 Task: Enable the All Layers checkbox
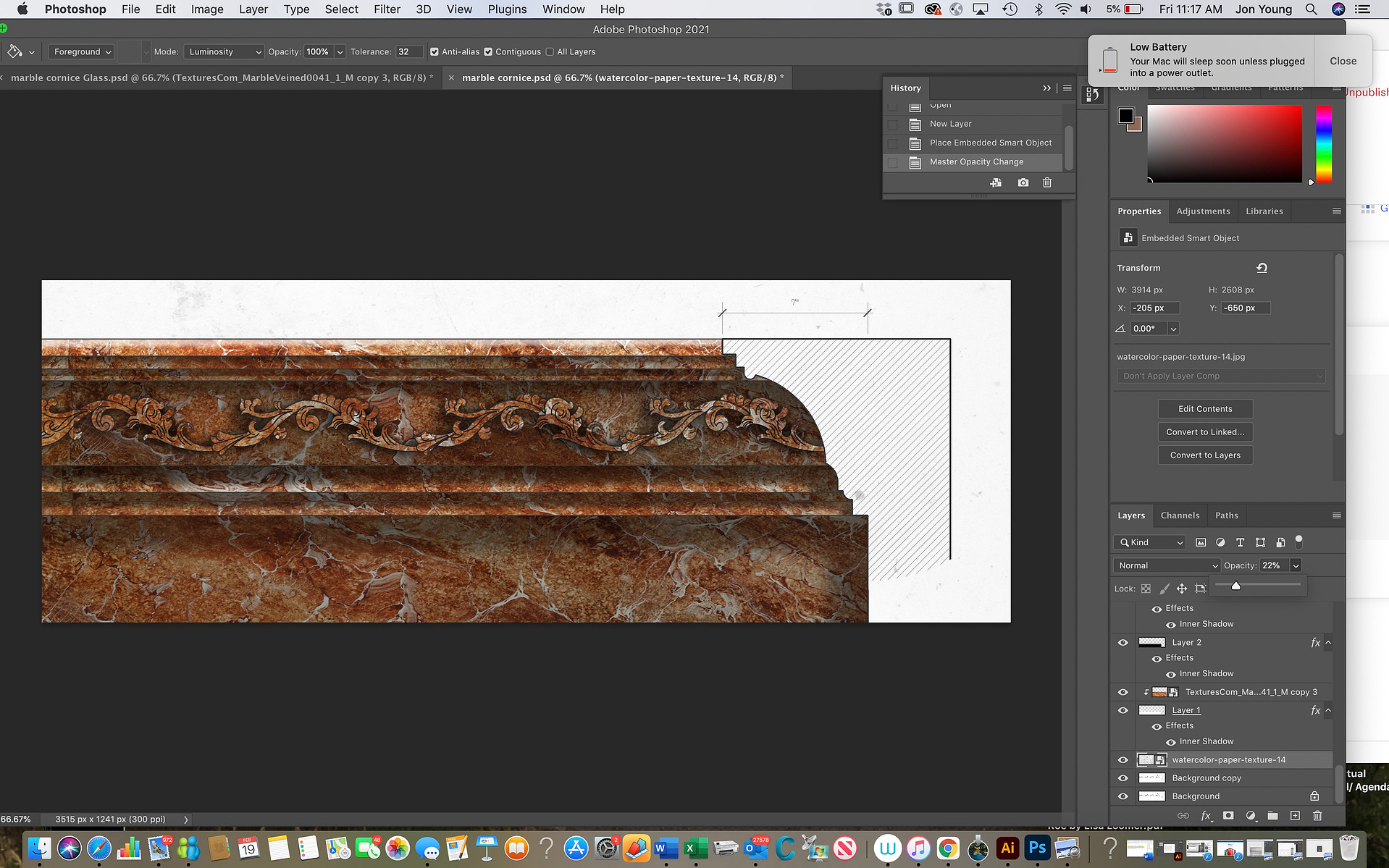(550, 51)
